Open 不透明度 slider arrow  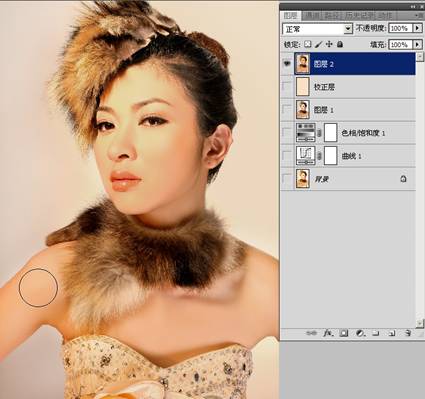coord(417,28)
